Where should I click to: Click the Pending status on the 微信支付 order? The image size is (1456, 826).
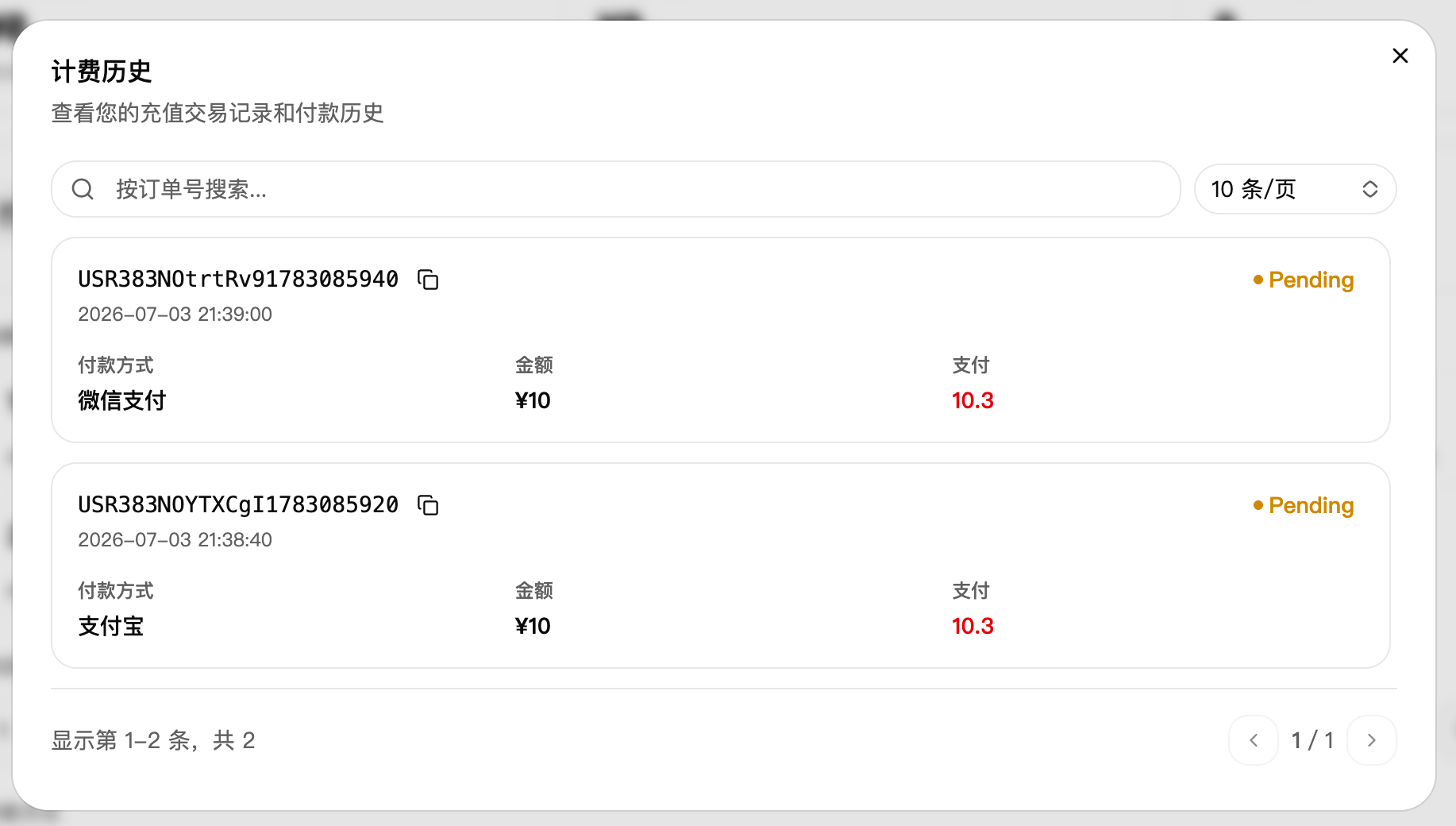tap(1304, 280)
